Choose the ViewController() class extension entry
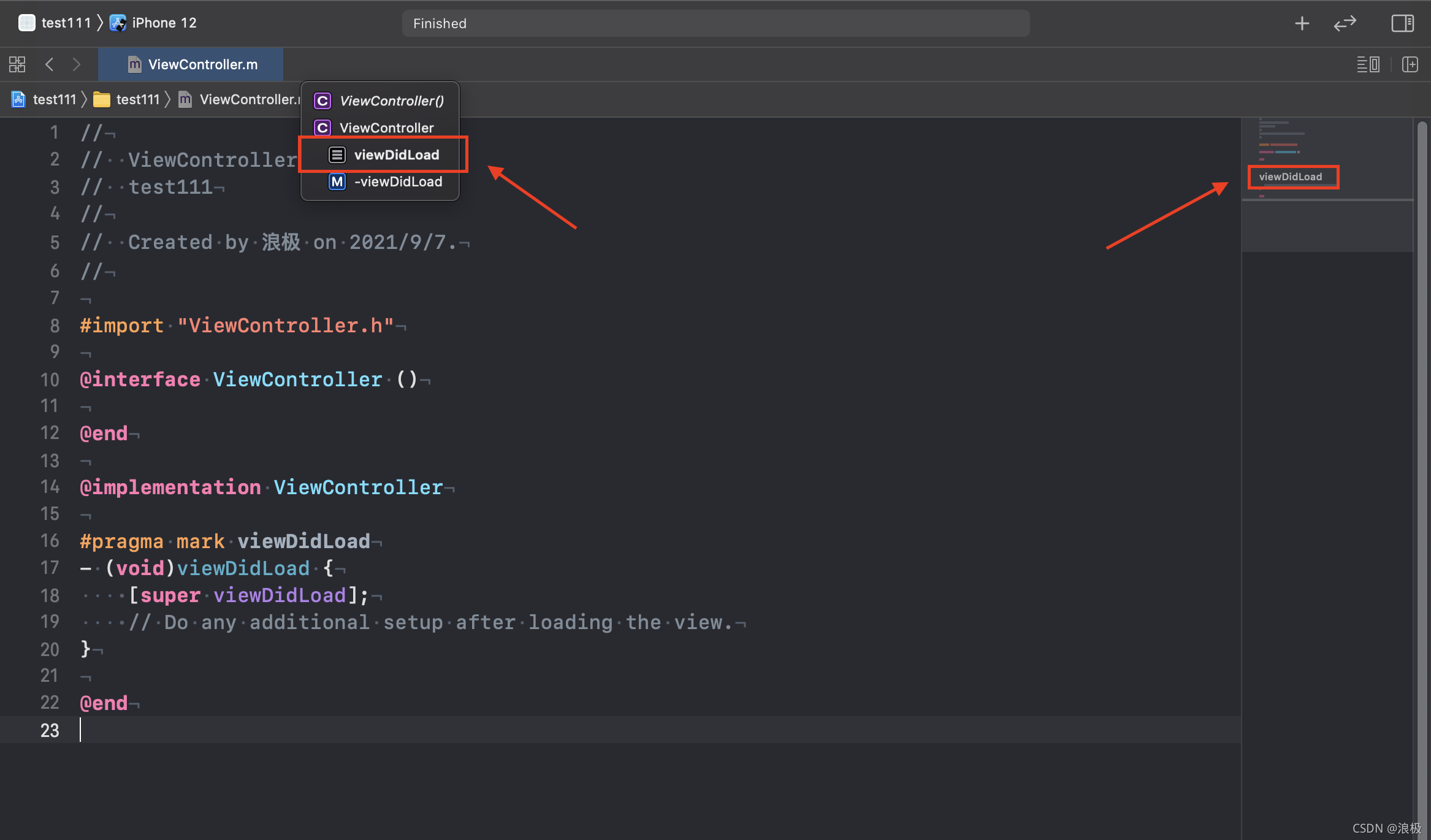Image resolution: width=1431 pixels, height=840 pixels. click(391, 101)
